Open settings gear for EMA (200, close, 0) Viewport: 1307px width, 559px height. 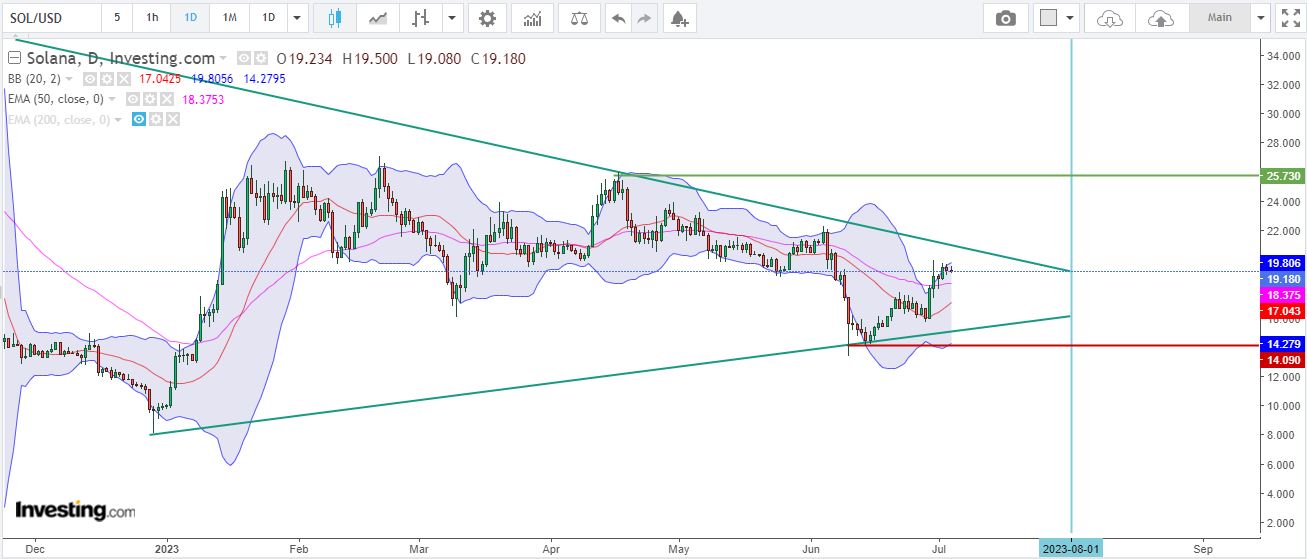pos(157,120)
